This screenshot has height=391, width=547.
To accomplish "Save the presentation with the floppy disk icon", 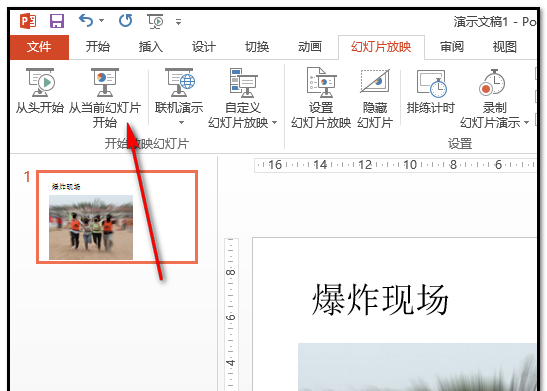I will coord(57,21).
